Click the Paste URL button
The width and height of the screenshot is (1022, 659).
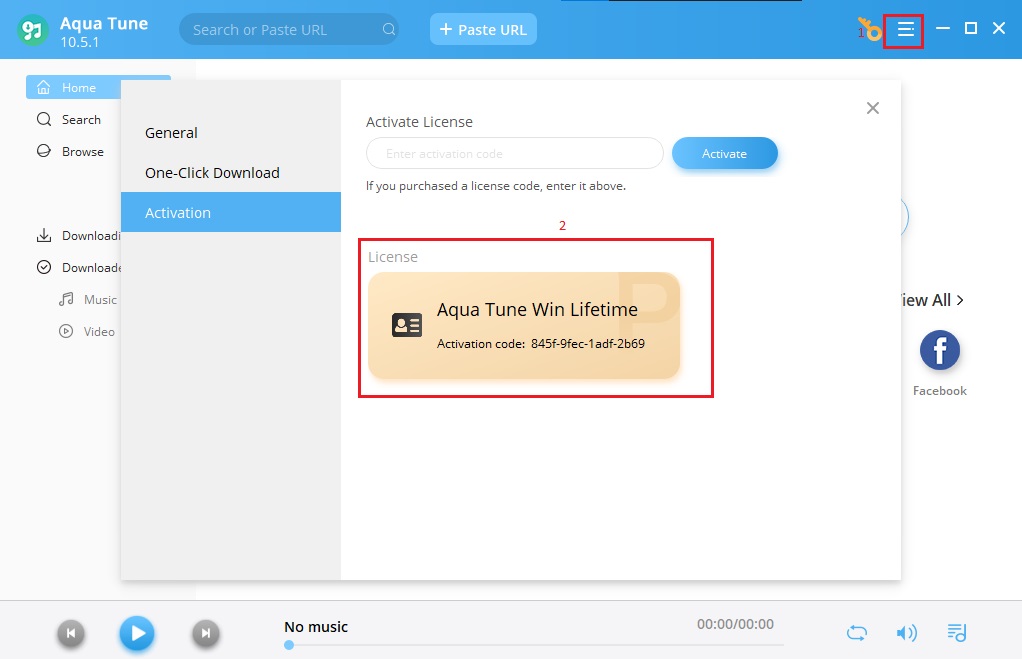483,29
